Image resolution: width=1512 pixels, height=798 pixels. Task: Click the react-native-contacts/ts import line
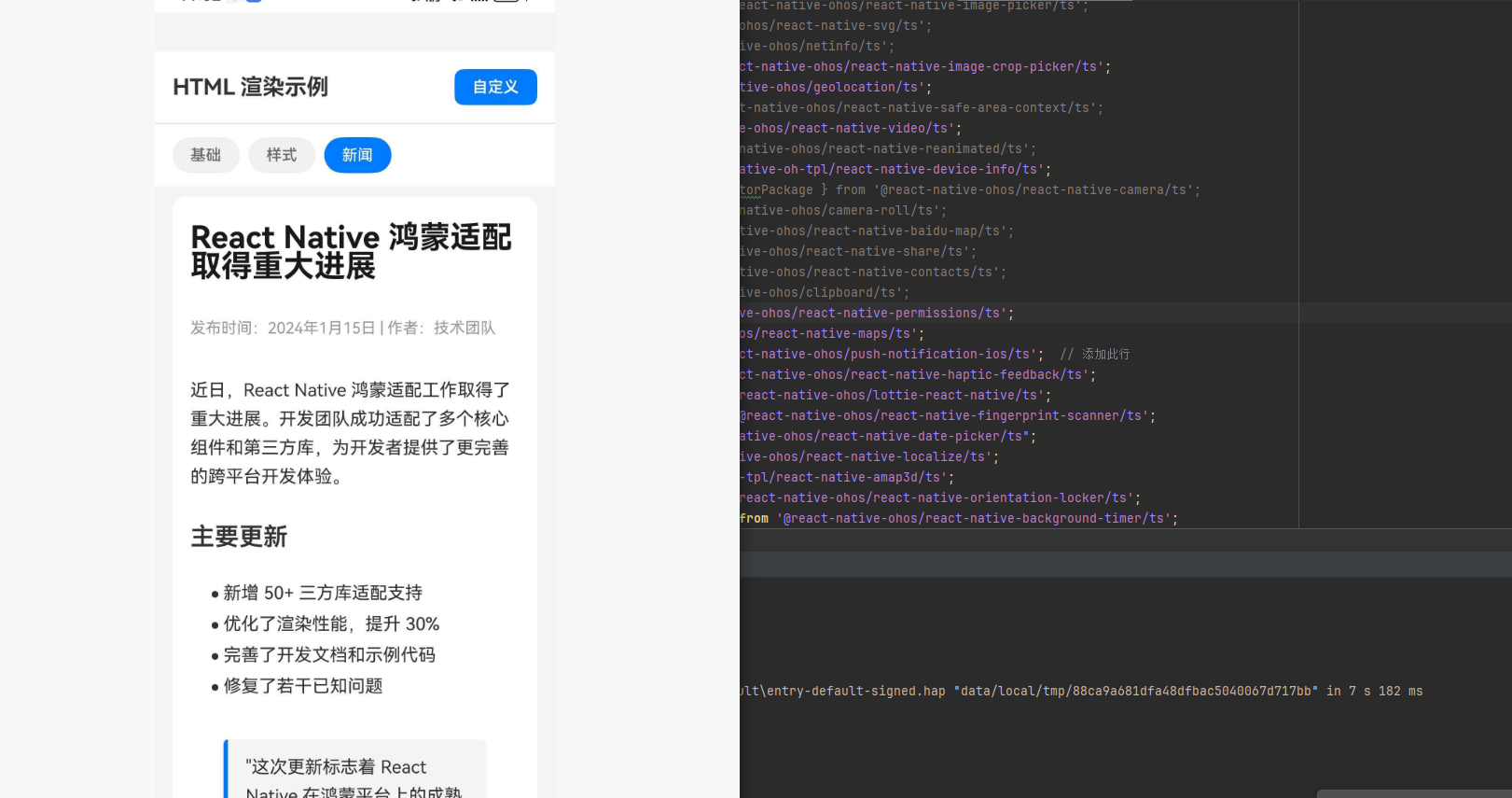872,272
